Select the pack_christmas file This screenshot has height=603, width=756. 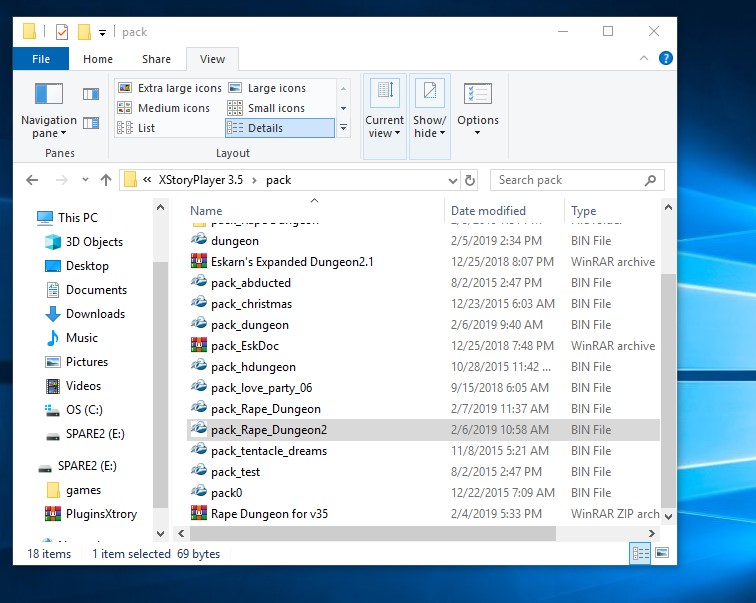[x=251, y=304]
